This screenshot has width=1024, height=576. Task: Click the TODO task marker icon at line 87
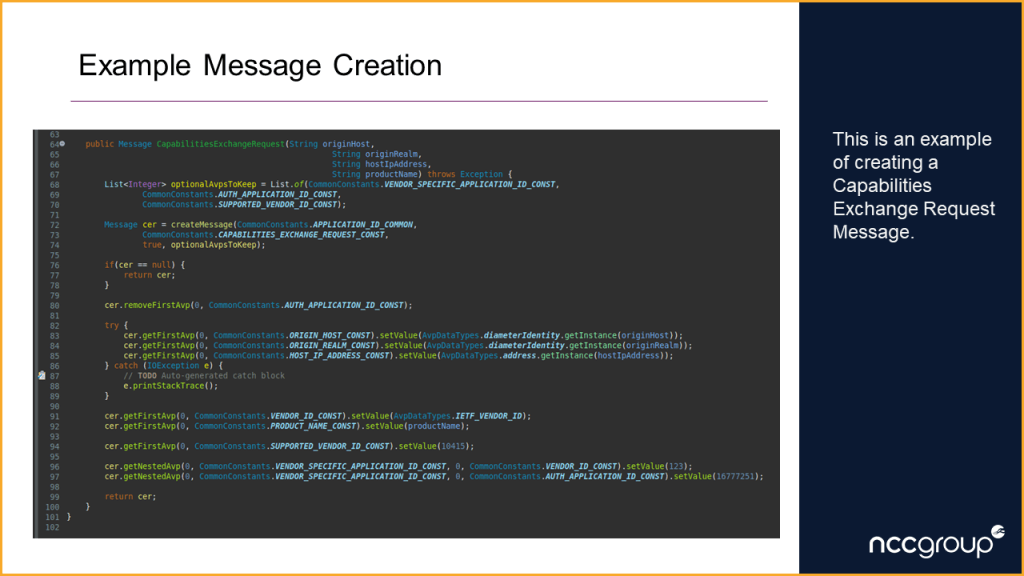(42, 376)
